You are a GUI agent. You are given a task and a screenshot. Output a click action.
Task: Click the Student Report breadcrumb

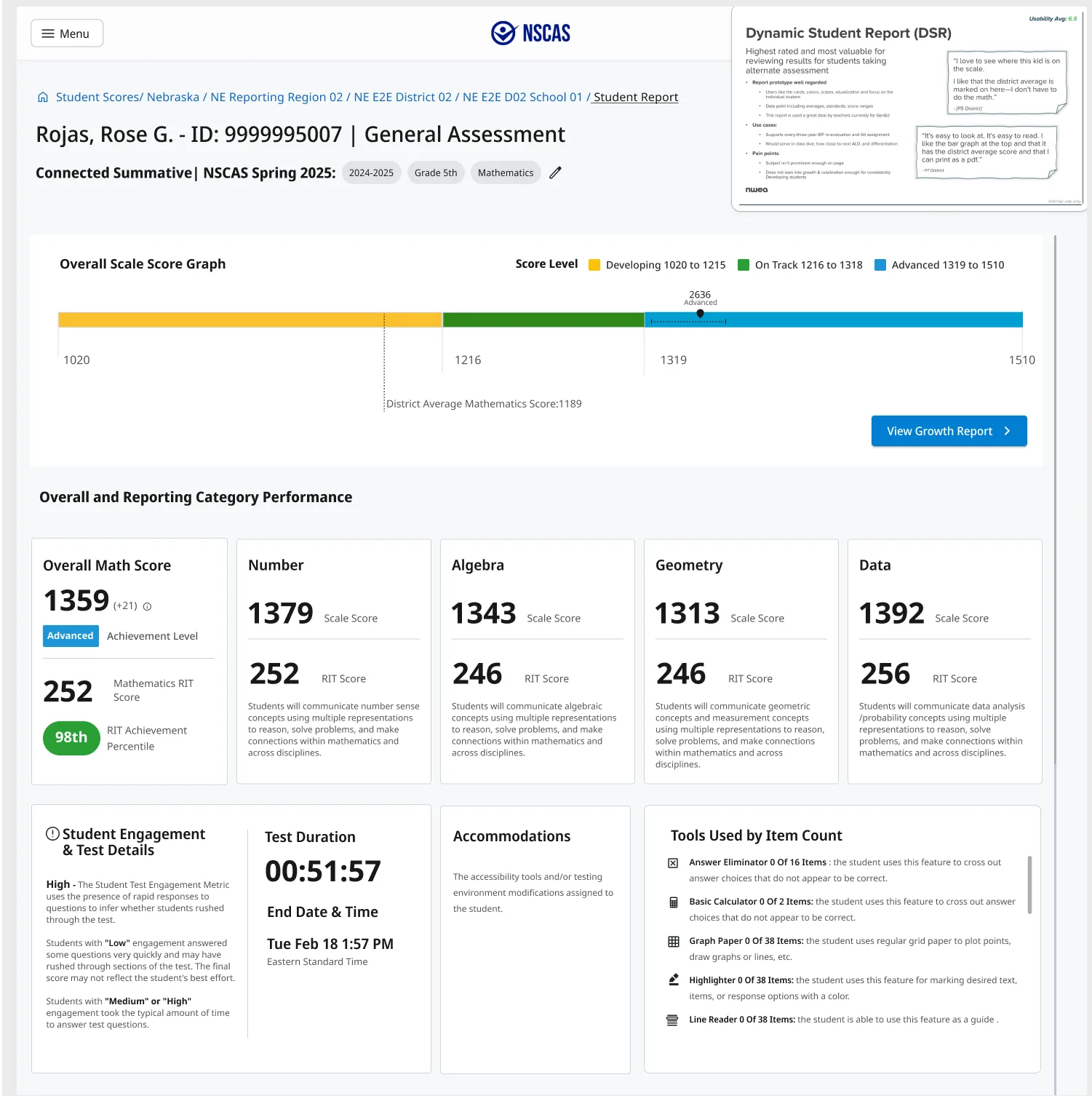[636, 98]
